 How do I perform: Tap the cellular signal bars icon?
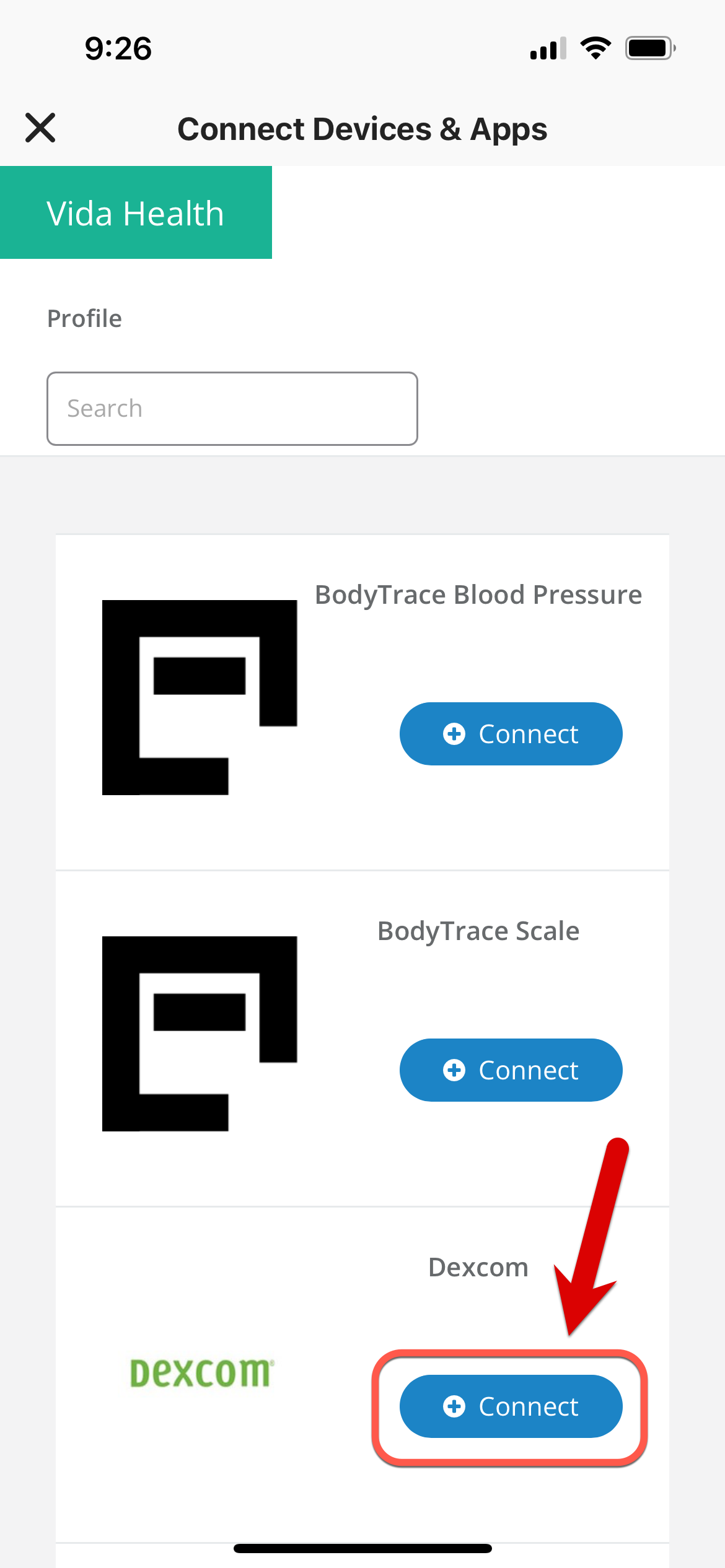pyautogui.click(x=548, y=48)
